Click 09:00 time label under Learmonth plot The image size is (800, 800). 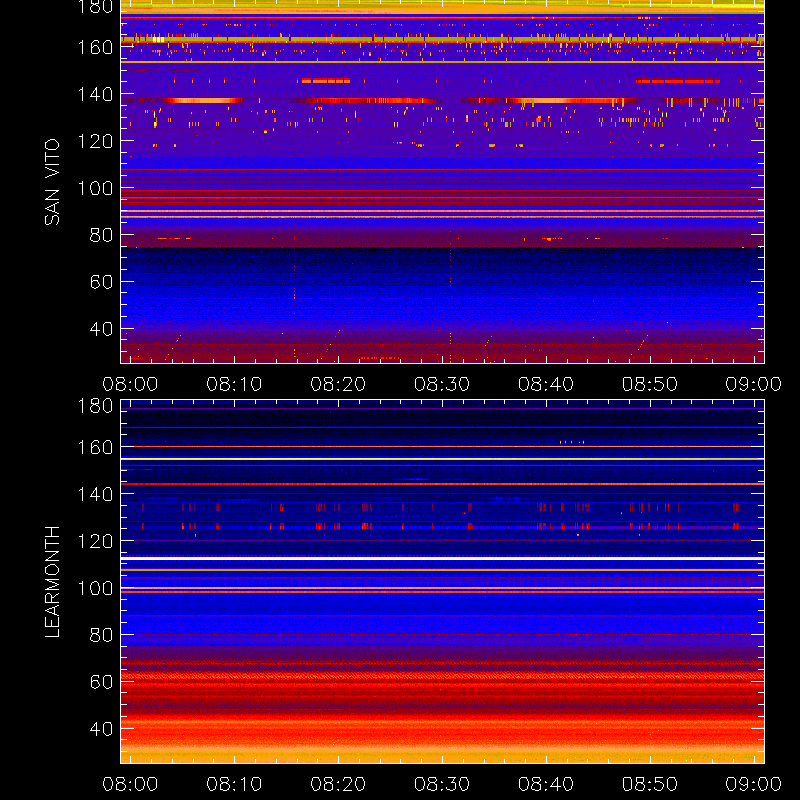click(x=754, y=784)
